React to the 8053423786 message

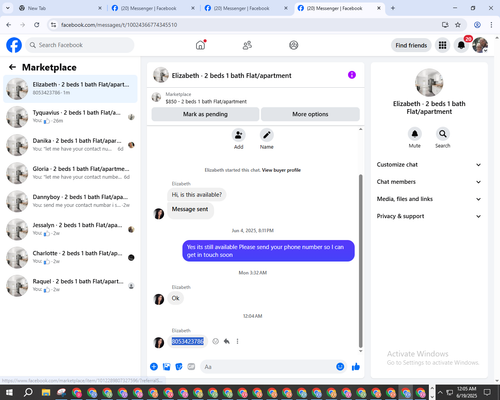tap(216, 341)
